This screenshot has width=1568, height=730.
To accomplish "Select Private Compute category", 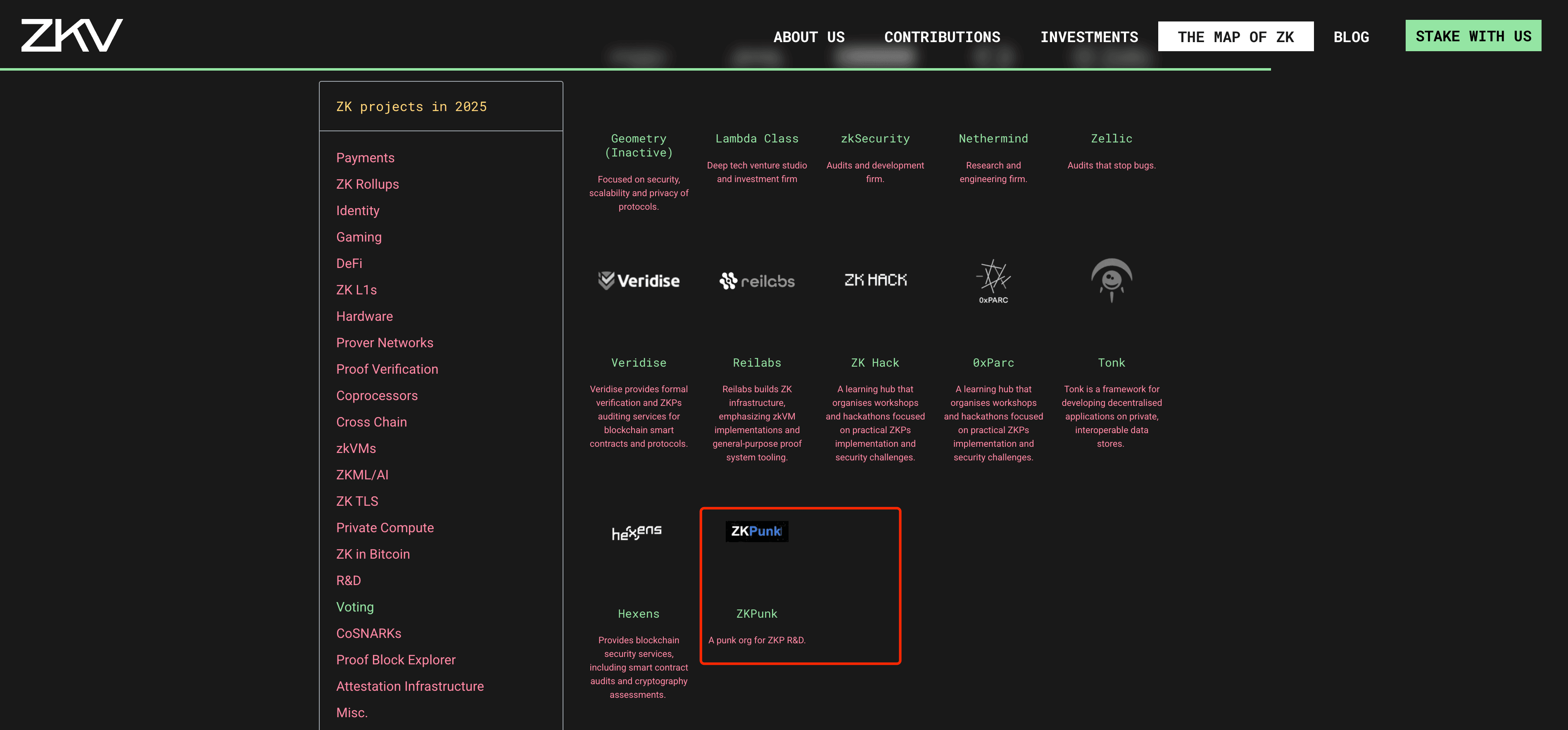I will tap(385, 528).
